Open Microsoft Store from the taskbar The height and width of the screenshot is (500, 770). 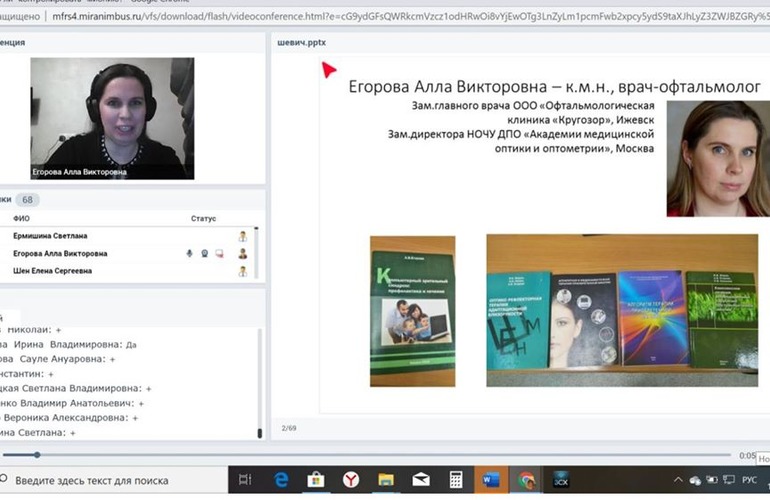316,479
